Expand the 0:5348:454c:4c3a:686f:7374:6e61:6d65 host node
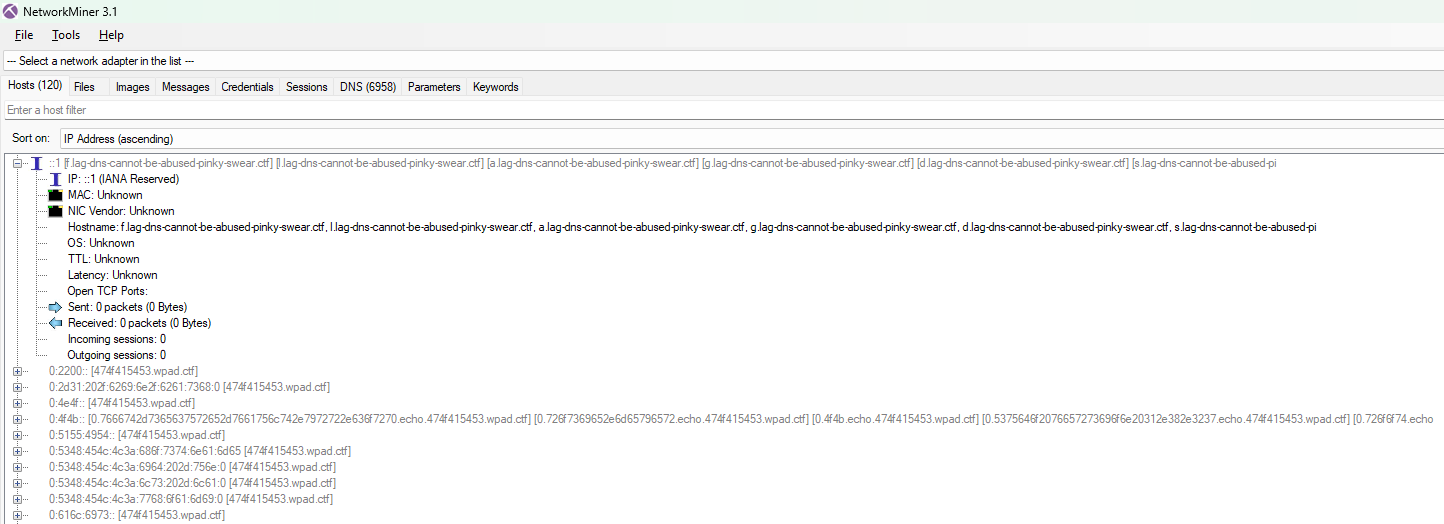This screenshot has height=524, width=1444. [x=17, y=451]
